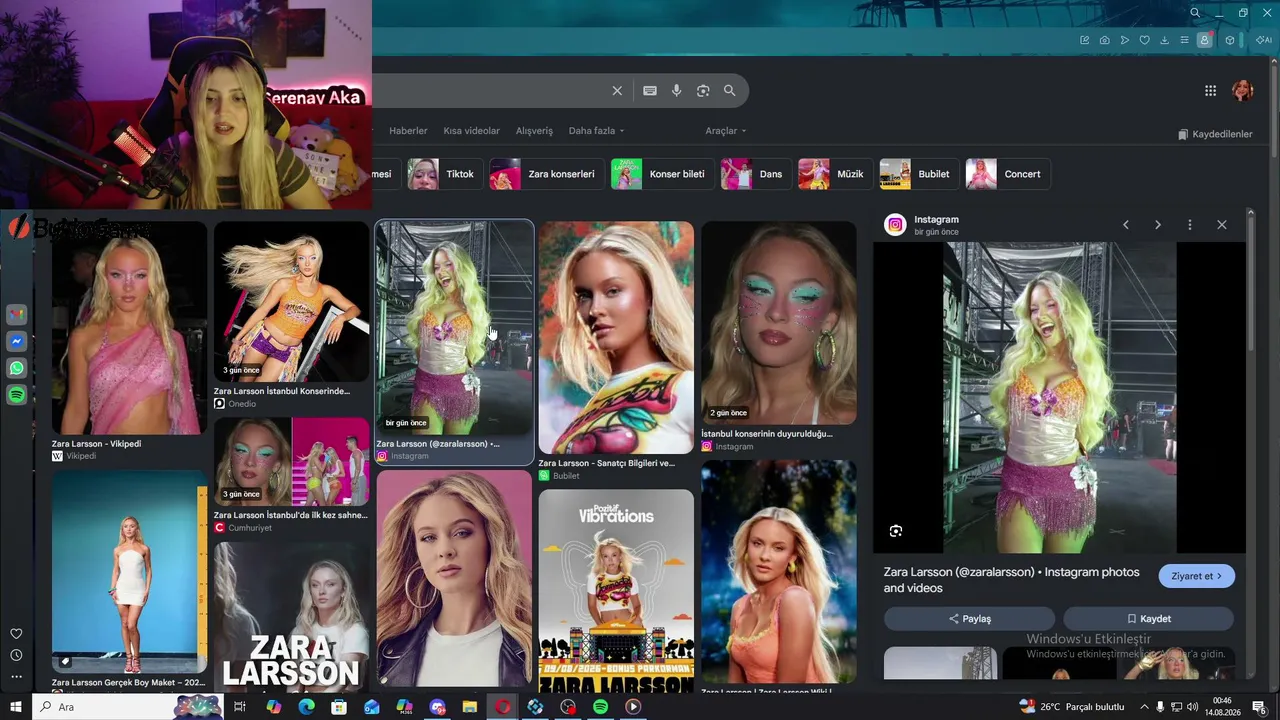Expand the 'Daha fazla' dropdown

click(x=596, y=131)
